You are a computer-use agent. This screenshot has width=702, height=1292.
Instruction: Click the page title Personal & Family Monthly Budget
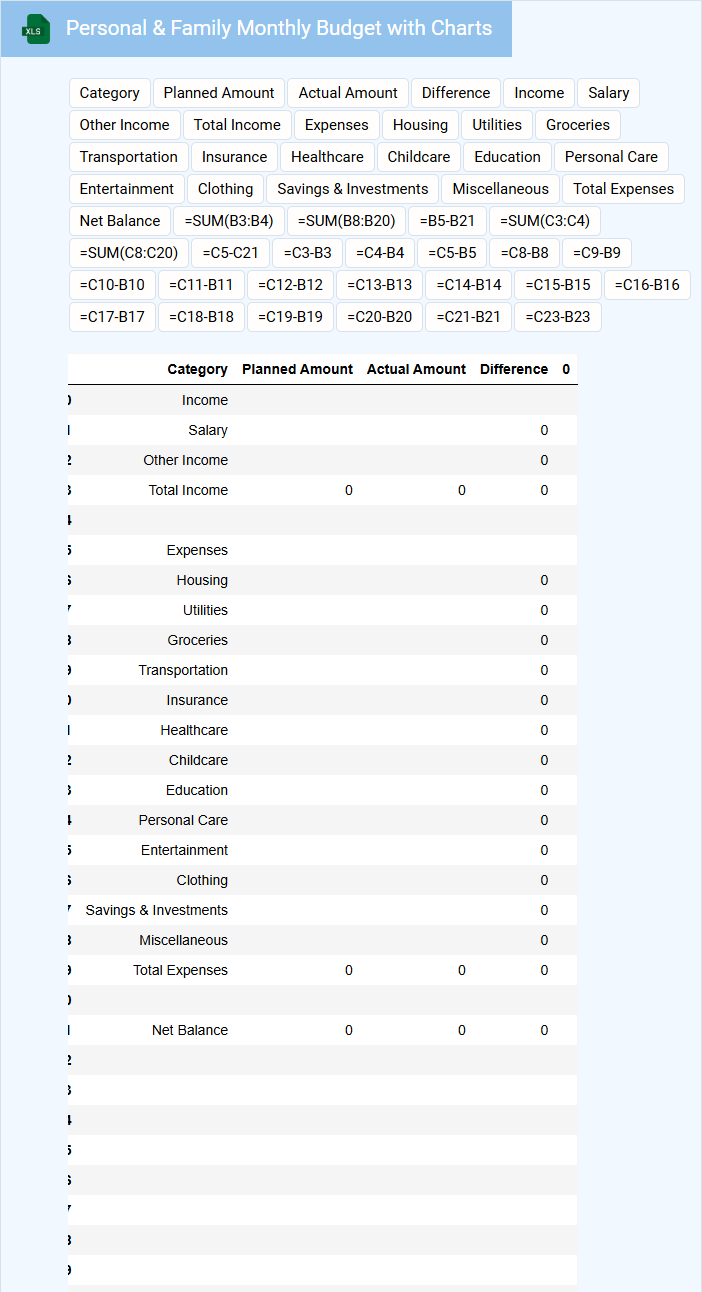click(x=279, y=28)
